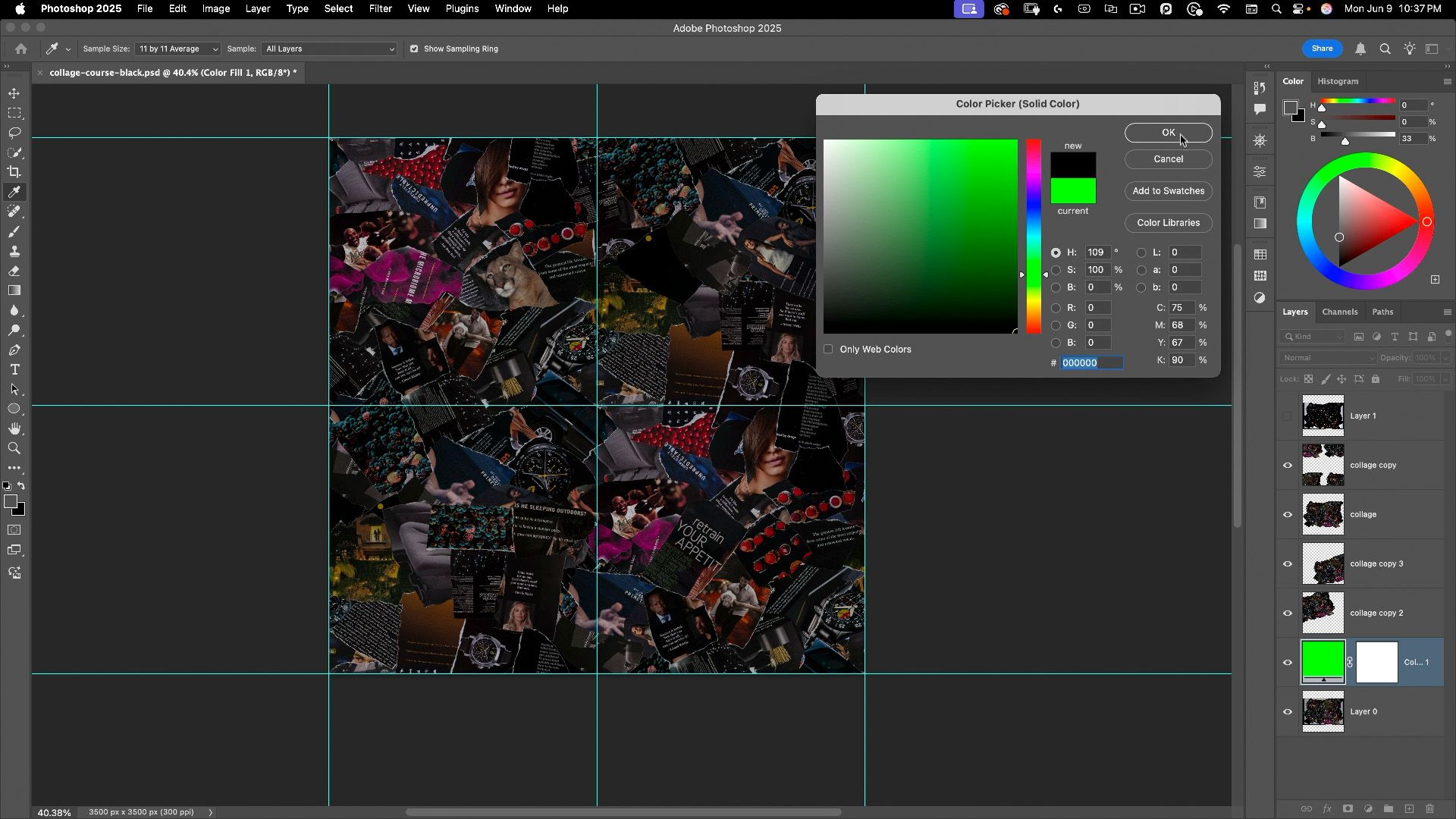Enable Only Web Colors checkbox
Image resolution: width=1456 pixels, height=819 pixels.
click(x=828, y=350)
